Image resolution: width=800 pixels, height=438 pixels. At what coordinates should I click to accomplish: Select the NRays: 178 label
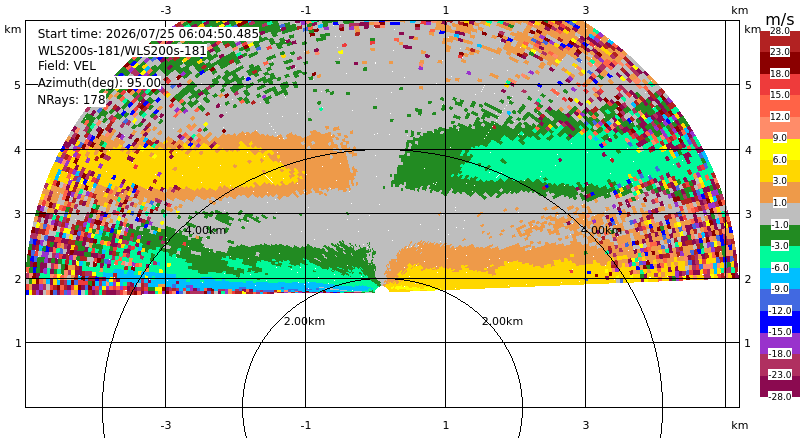71,100
